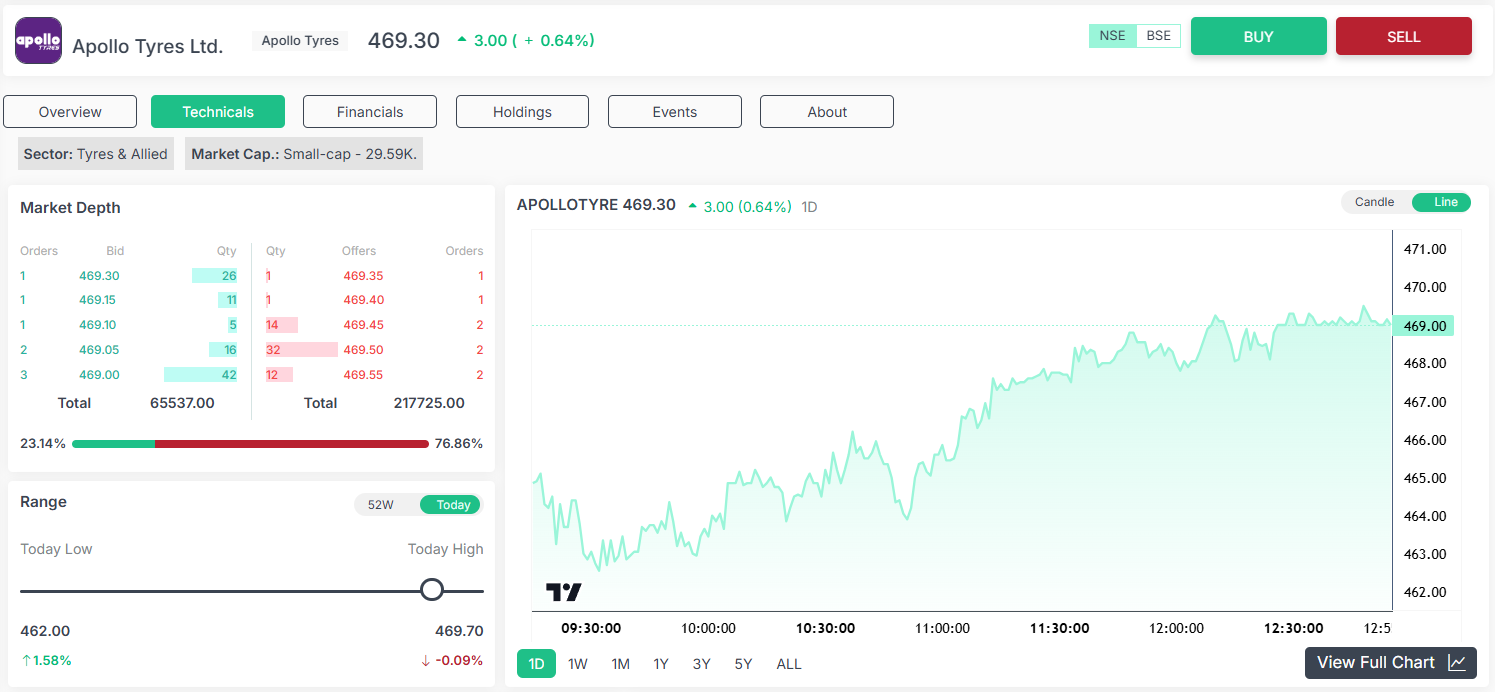The width and height of the screenshot is (1495, 692).
Task: Click the APOLLOTYRE 469.30 chart title
Action: (x=596, y=205)
